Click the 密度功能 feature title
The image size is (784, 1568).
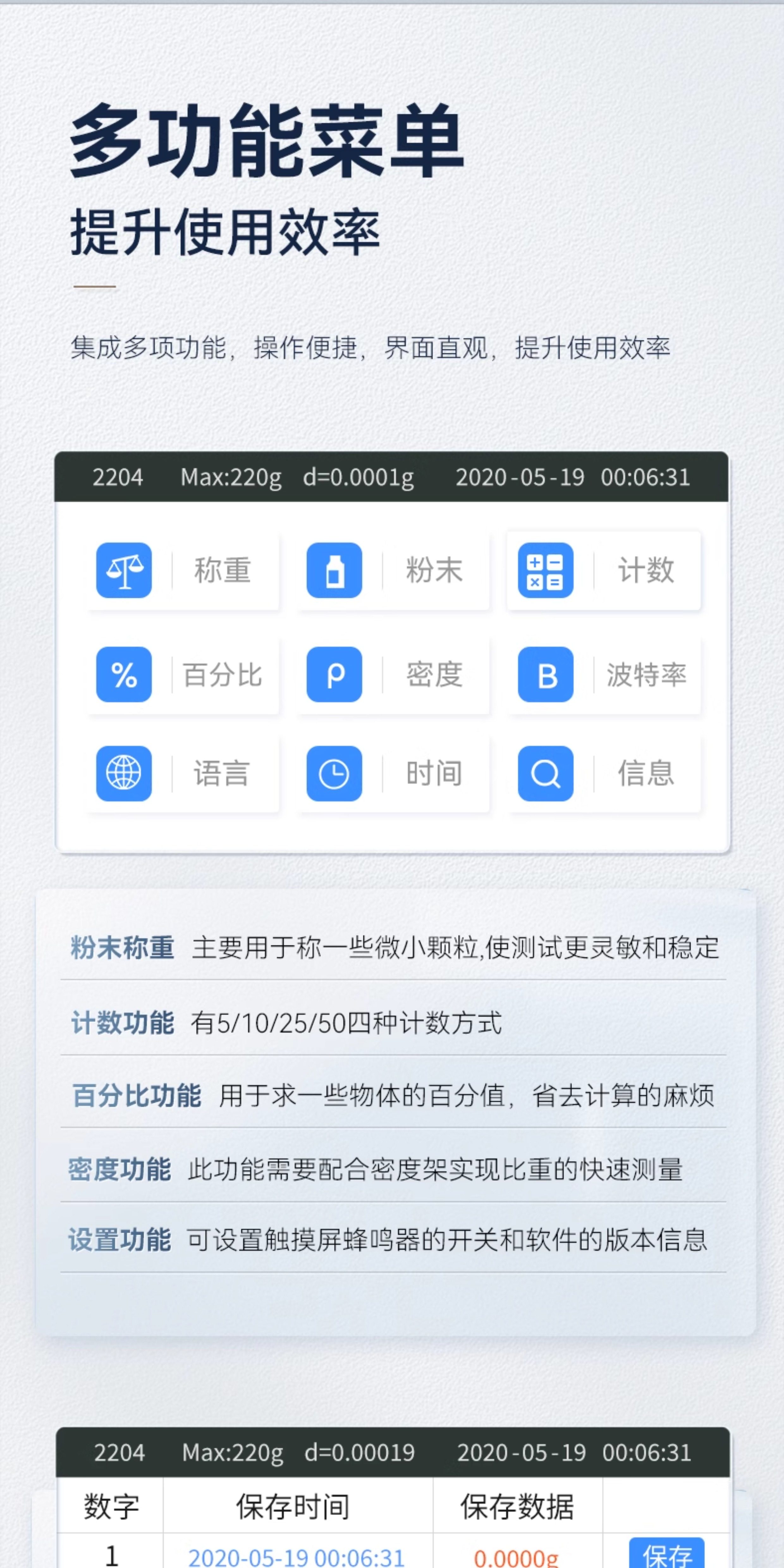tap(119, 1169)
